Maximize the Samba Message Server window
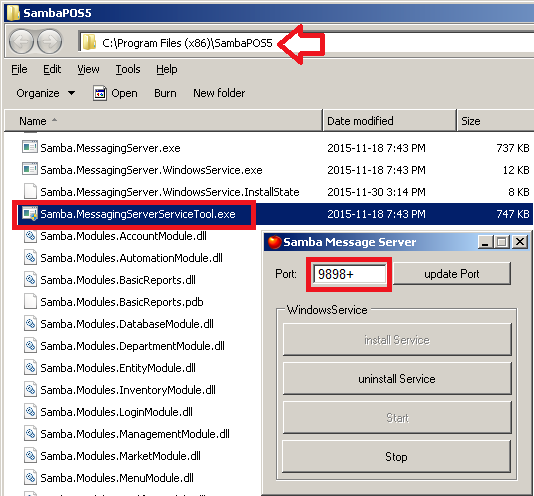Screen dimensions: 534x496 click(502, 242)
